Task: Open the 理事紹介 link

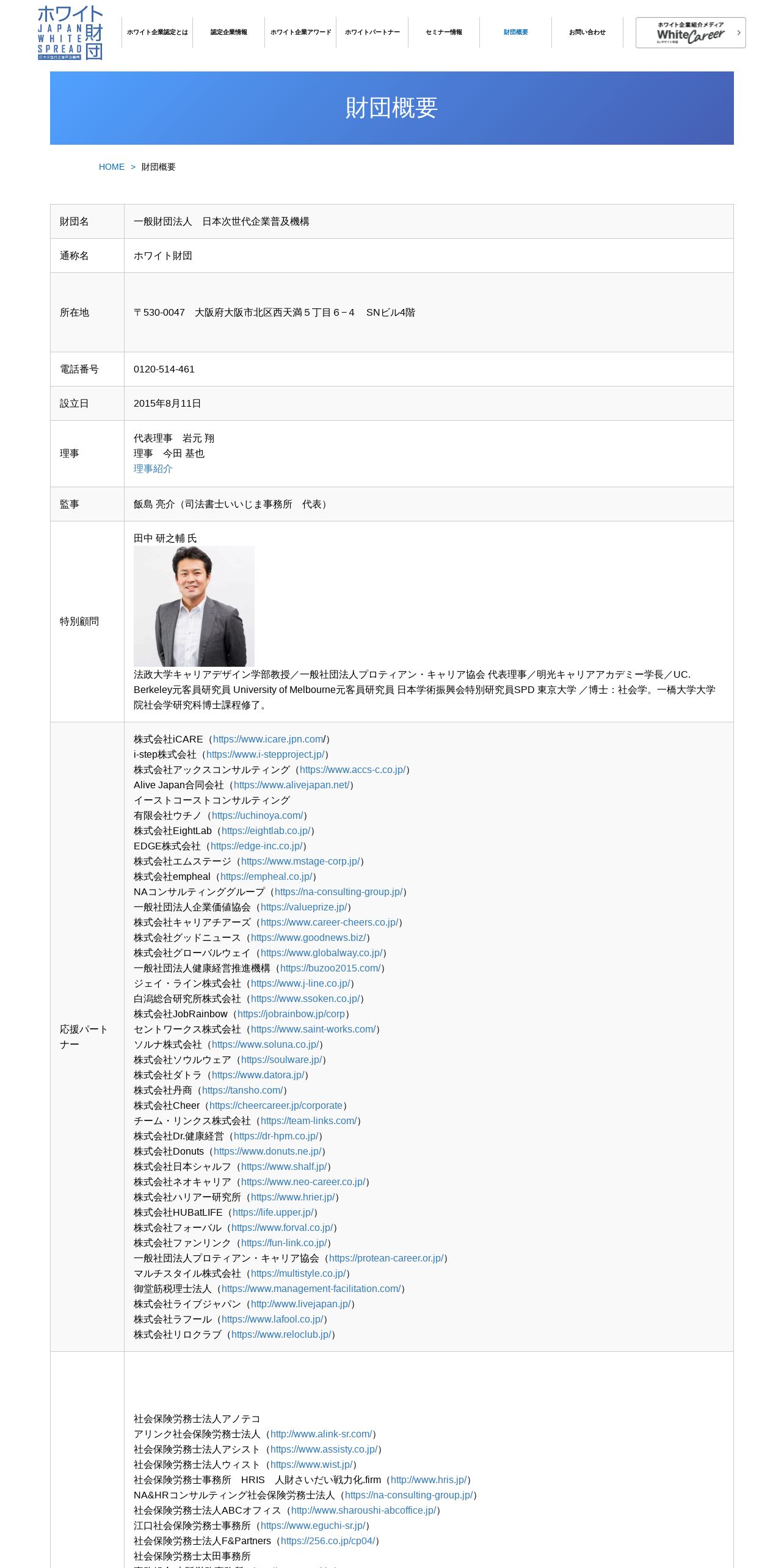Action: coord(153,469)
